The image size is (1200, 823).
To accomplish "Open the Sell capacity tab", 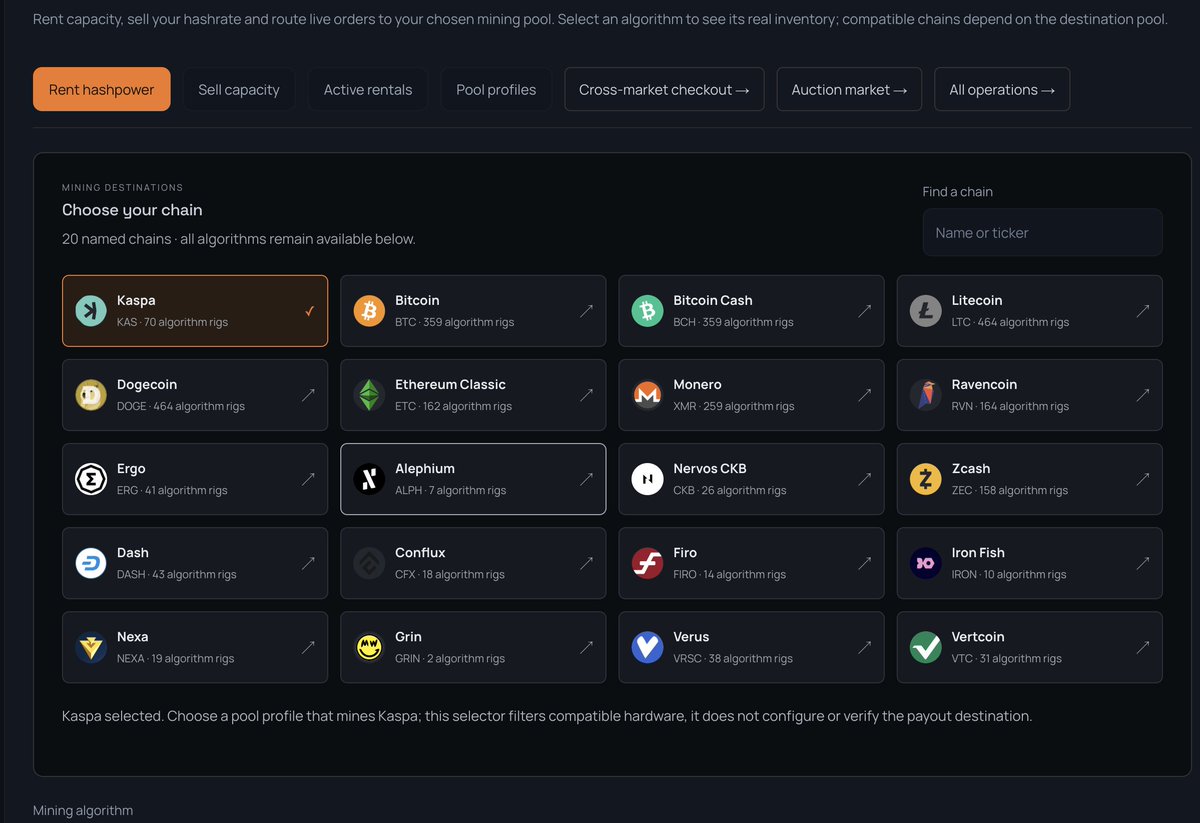I will tap(239, 89).
